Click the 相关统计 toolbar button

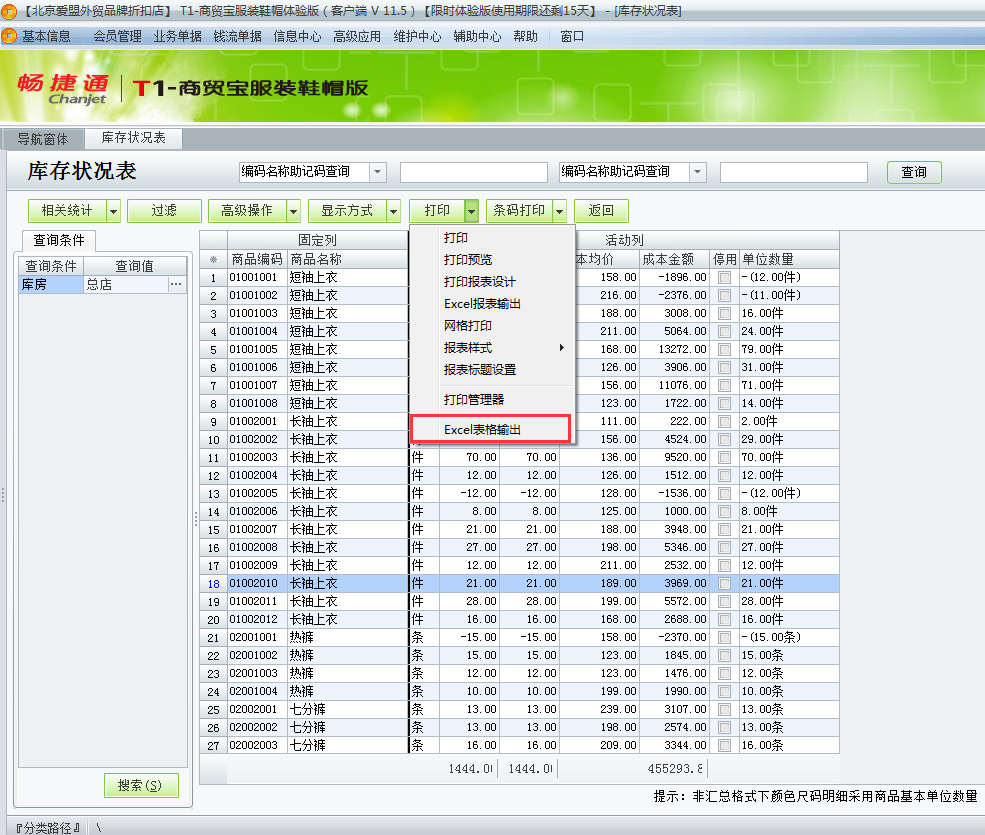[67, 211]
